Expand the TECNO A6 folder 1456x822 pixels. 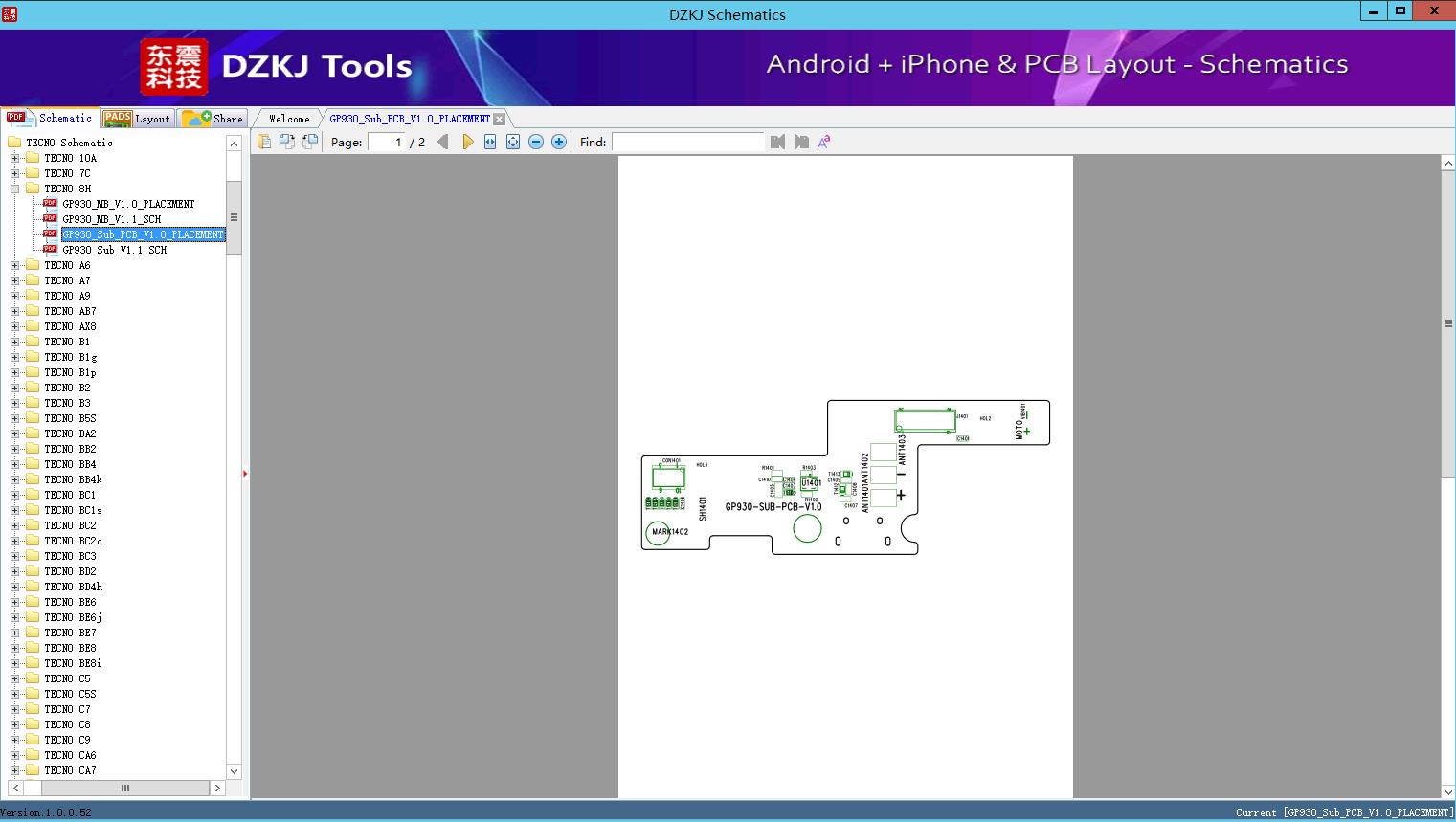coord(14,265)
